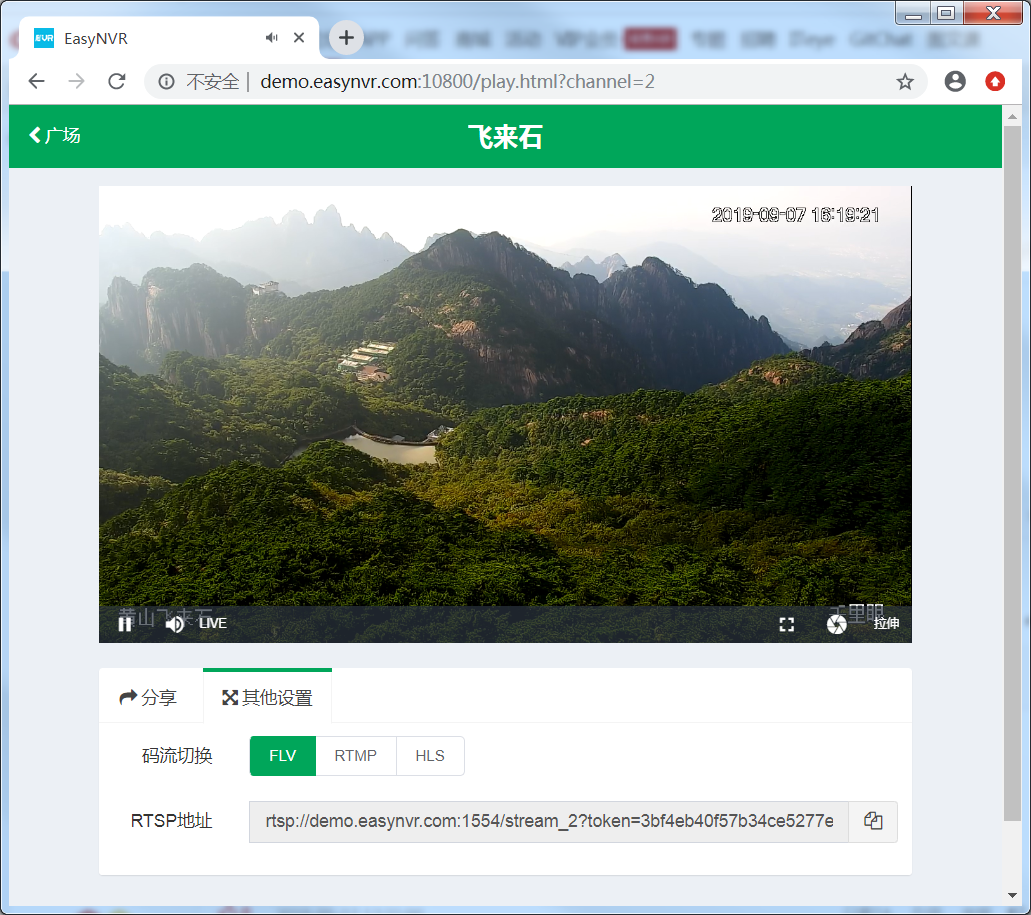Reload the current browser page
Viewport: 1031px width, 915px height.
tap(117, 82)
